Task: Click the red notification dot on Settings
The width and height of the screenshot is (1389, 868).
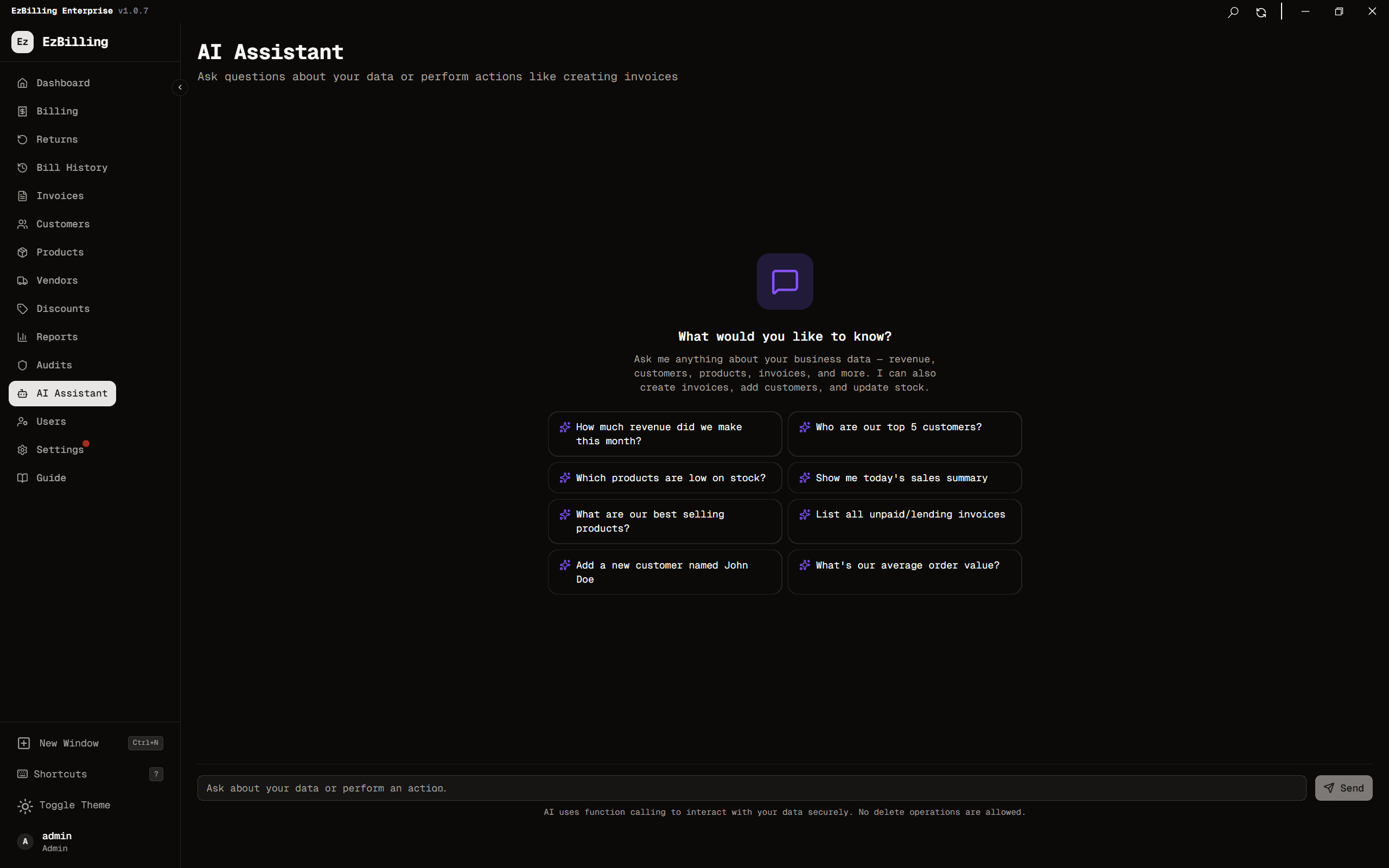Action: (x=86, y=443)
